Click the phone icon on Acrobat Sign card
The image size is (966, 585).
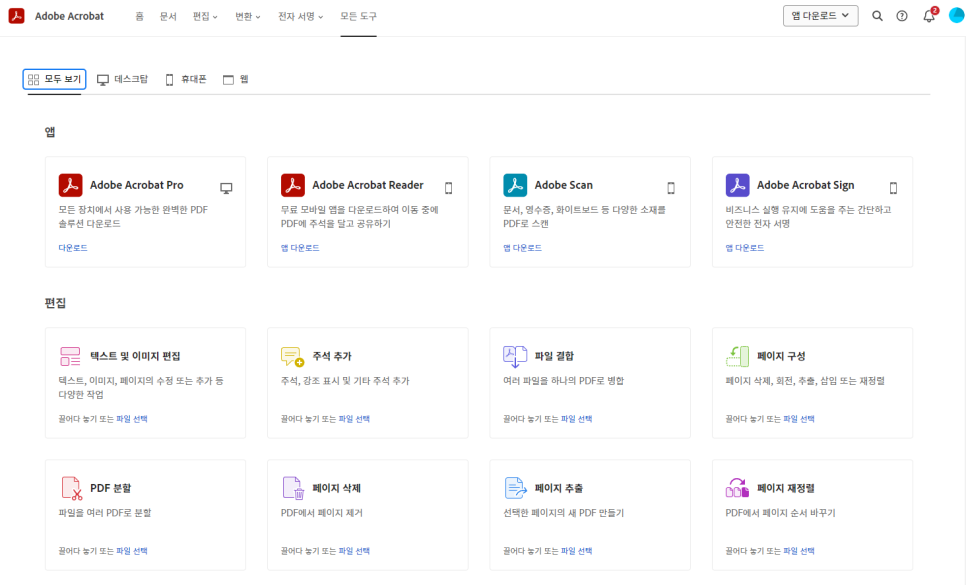click(x=893, y=188)
